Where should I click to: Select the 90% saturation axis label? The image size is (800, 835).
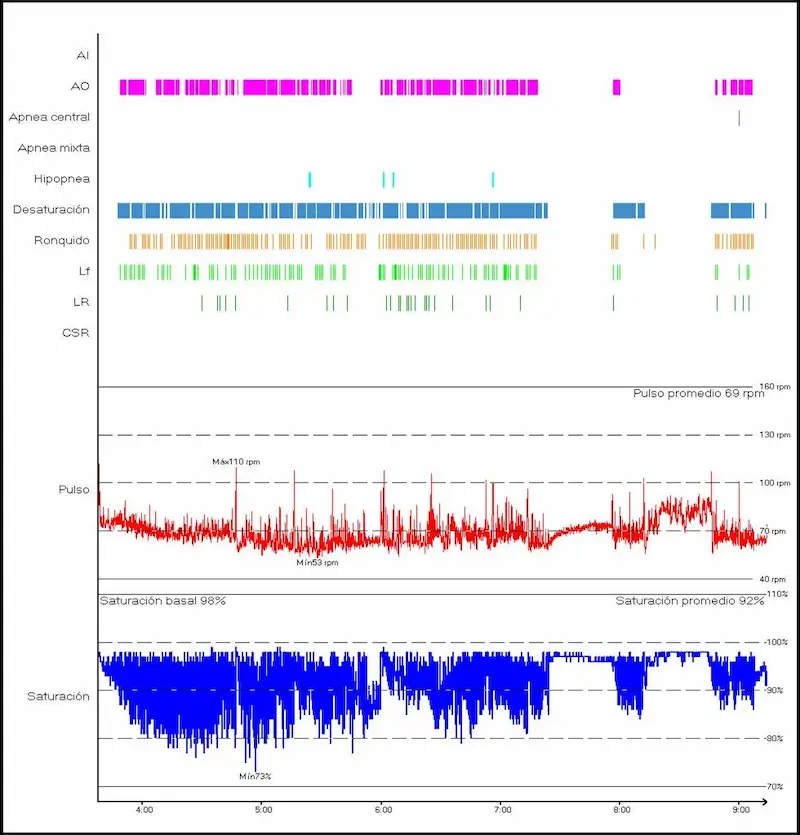pyautogui.click(x=774, y=691)
